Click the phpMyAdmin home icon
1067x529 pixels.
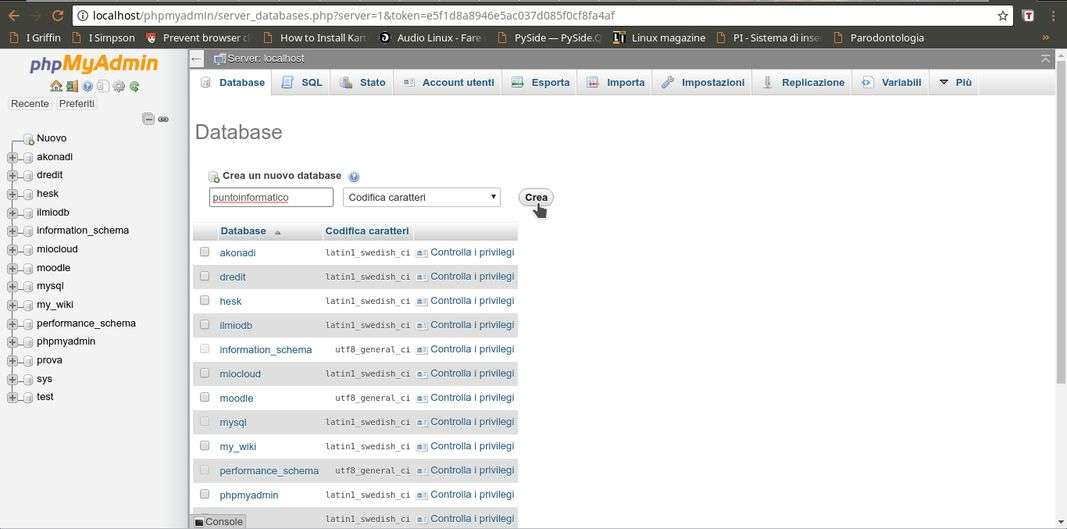(x=56, y=86)
